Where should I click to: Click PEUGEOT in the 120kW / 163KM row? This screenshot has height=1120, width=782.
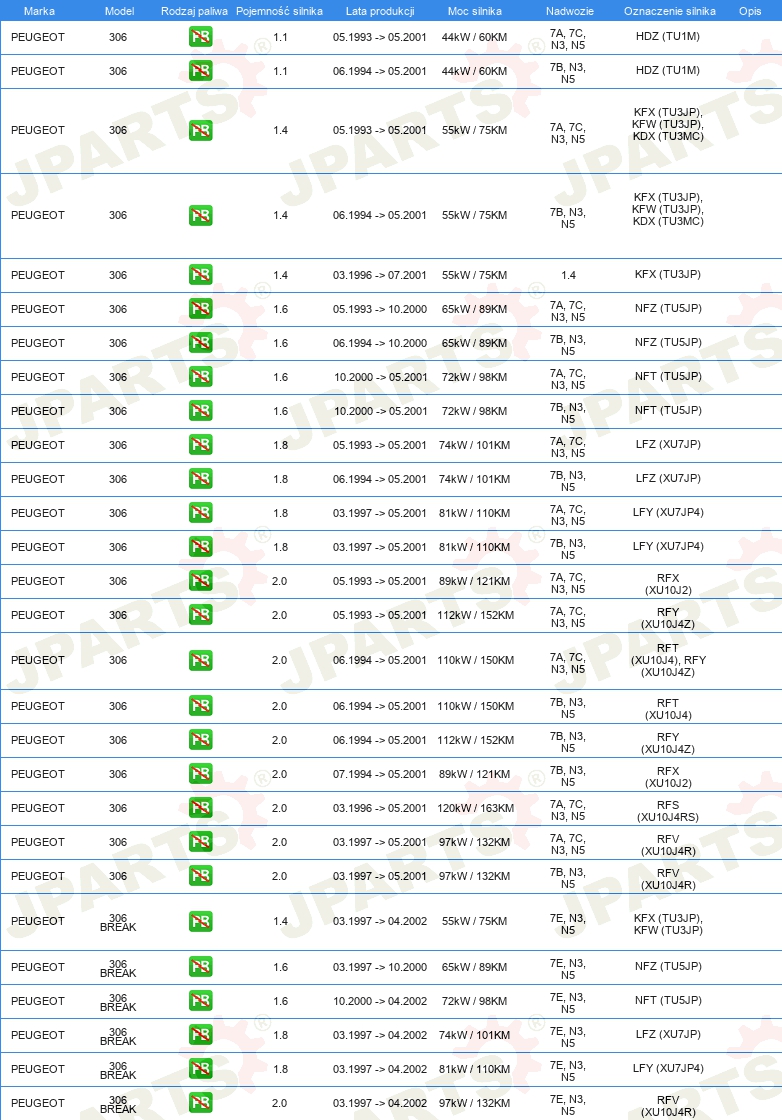click(38, 809)
